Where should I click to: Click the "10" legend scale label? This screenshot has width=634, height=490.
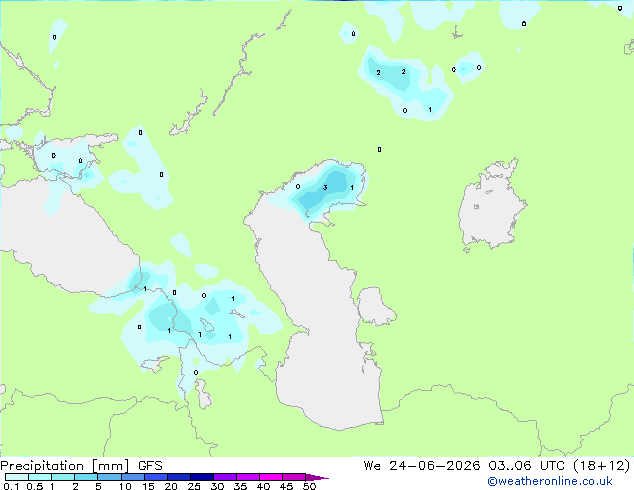pyautogui.click(x=125, y=486)
